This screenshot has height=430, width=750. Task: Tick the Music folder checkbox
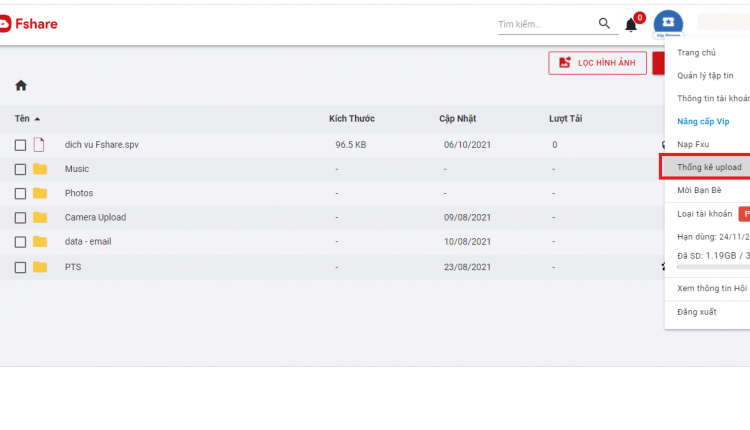click(20, 169)
